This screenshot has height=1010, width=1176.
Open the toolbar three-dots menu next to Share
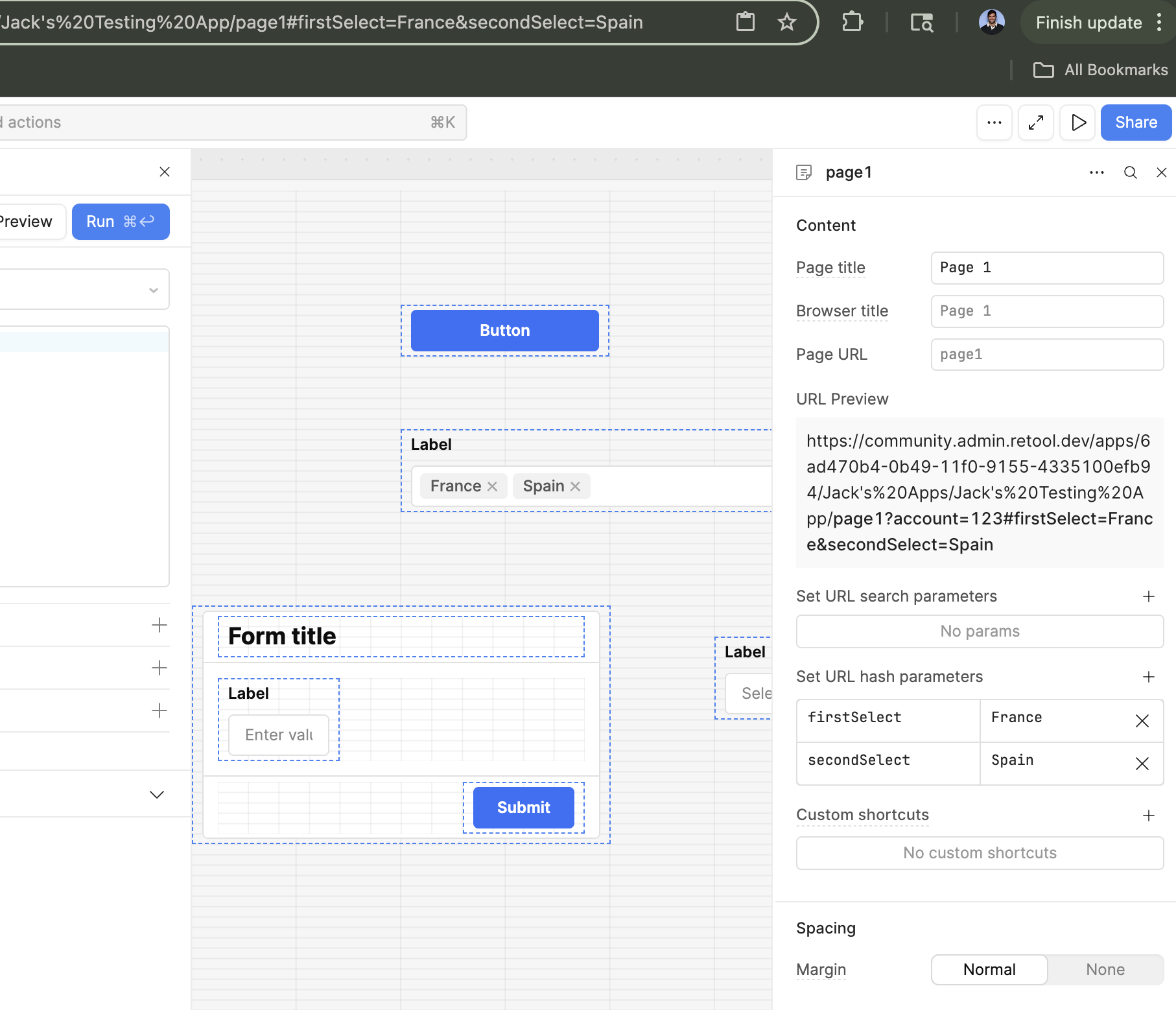(x=994, y=123)
